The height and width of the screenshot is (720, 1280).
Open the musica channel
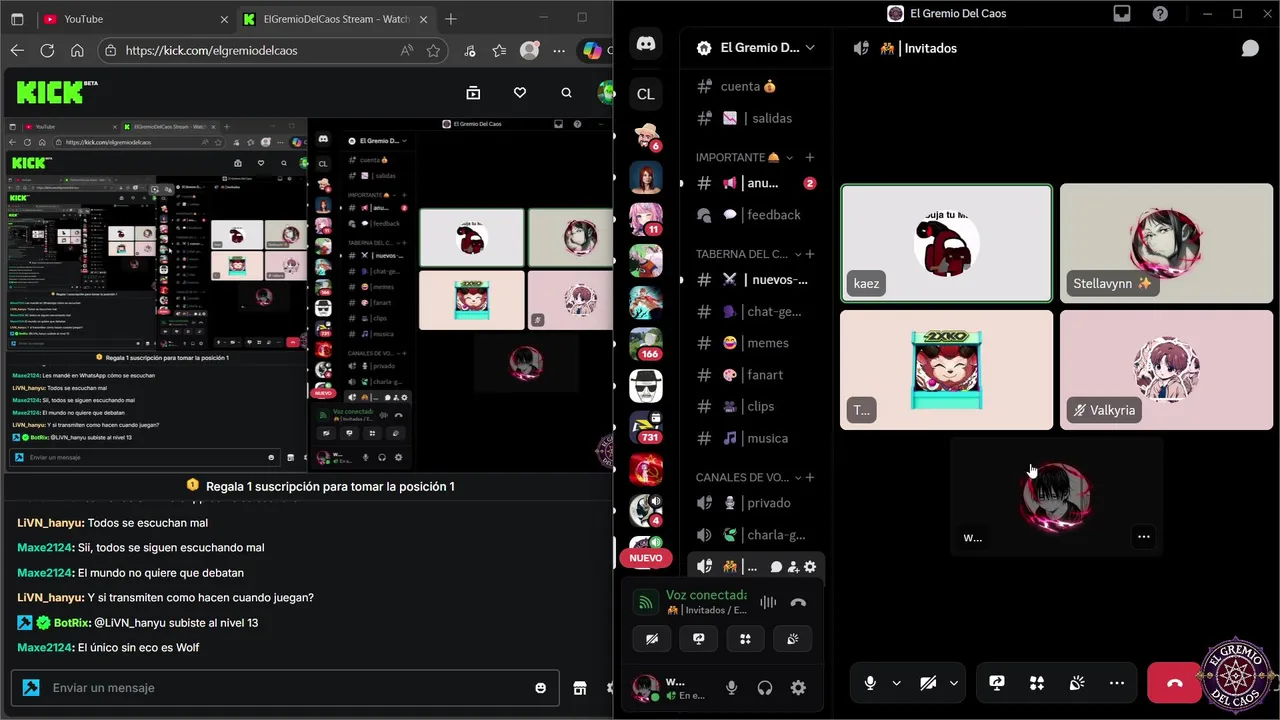click(x=755, y=438)
